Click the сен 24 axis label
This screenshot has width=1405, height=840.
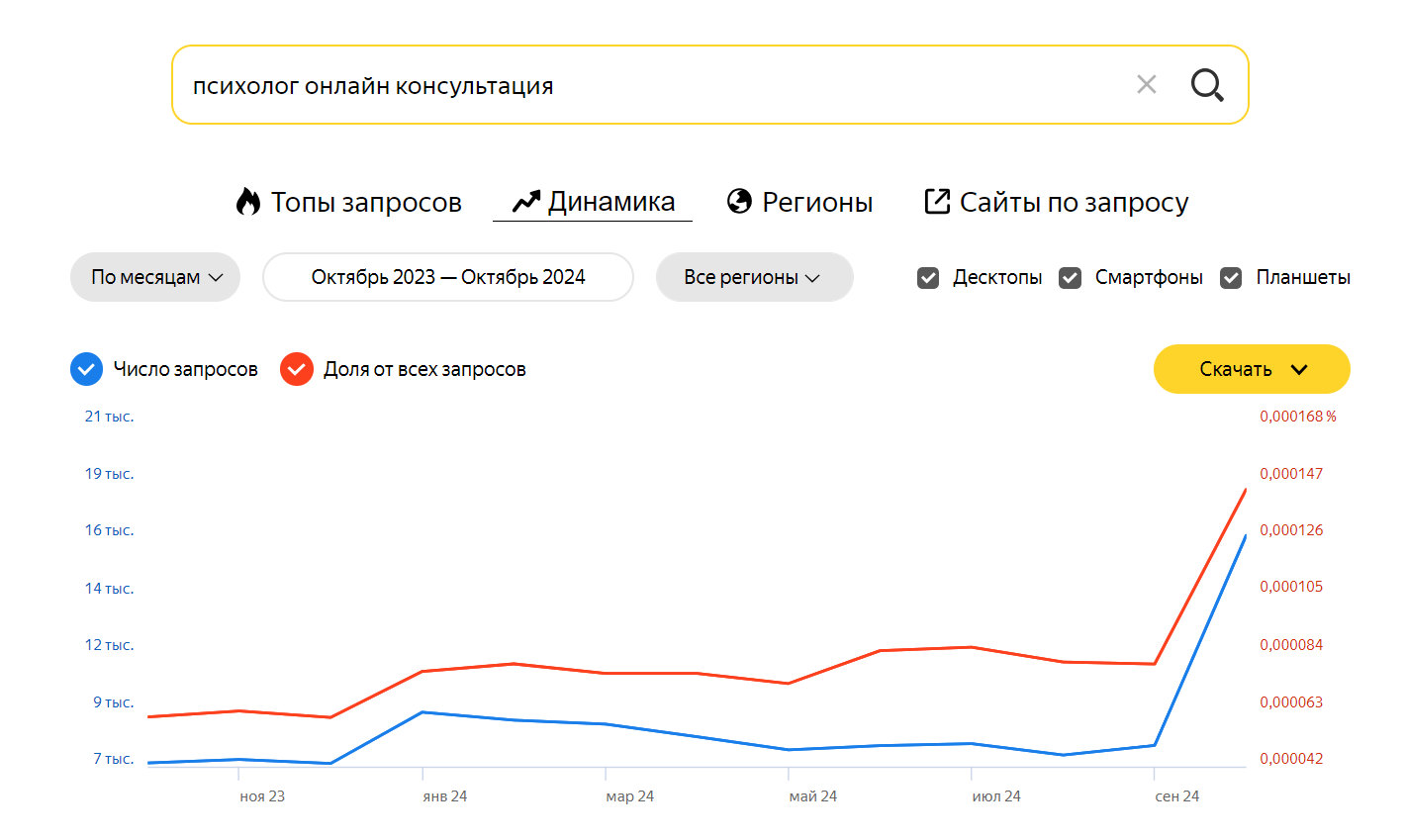(x=1177, y=796)
